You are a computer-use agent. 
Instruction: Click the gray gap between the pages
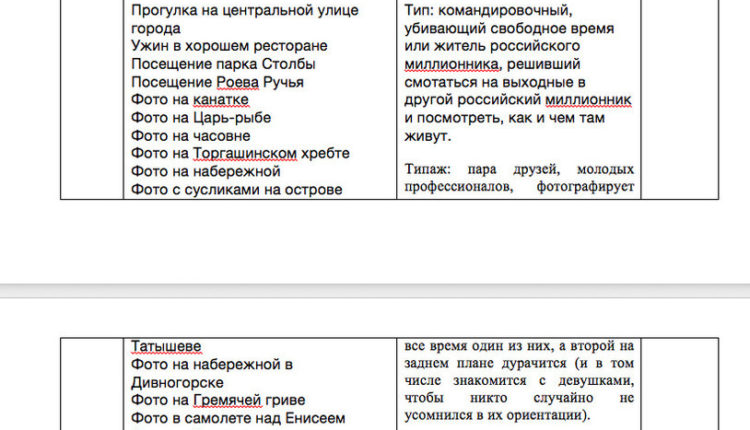375,288
